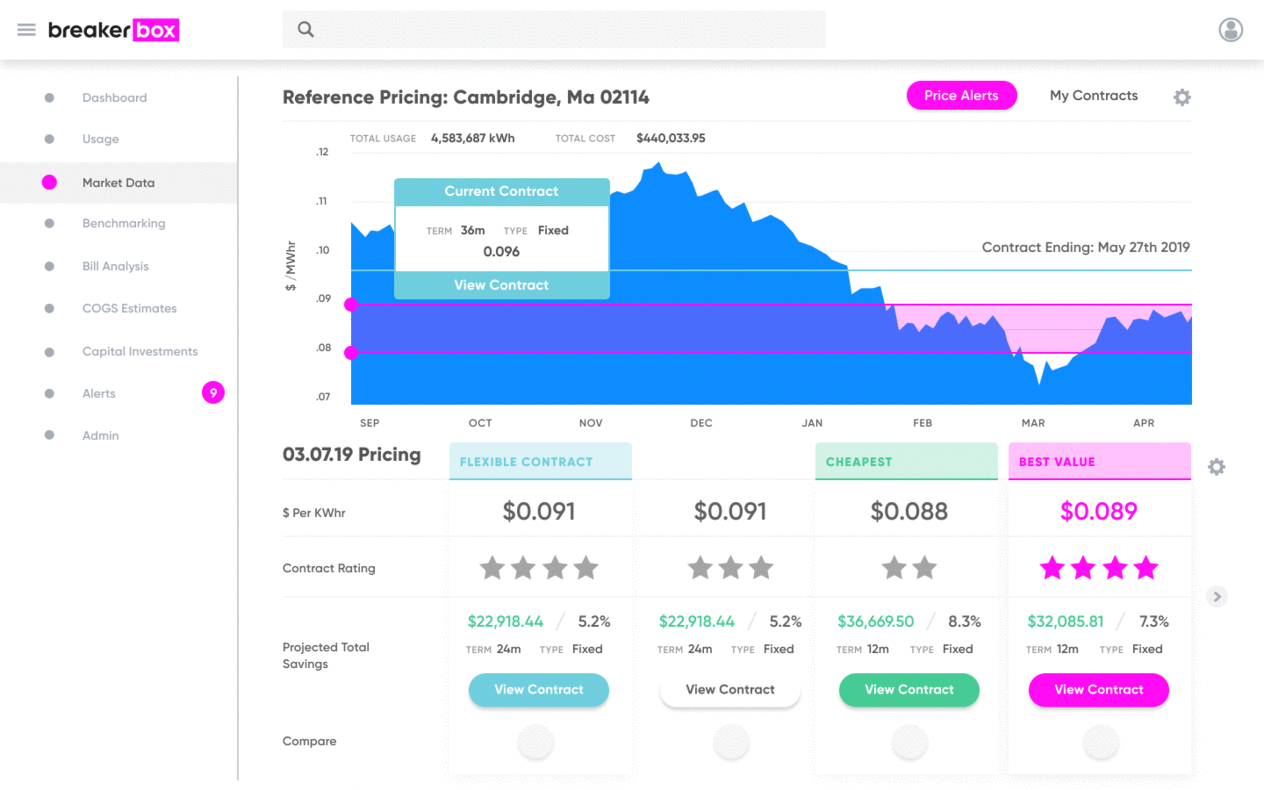Image resolution: width=1264 pixels, height=790 pixels.
Task: Click View Contract for Best Value
Action: 1098,690
